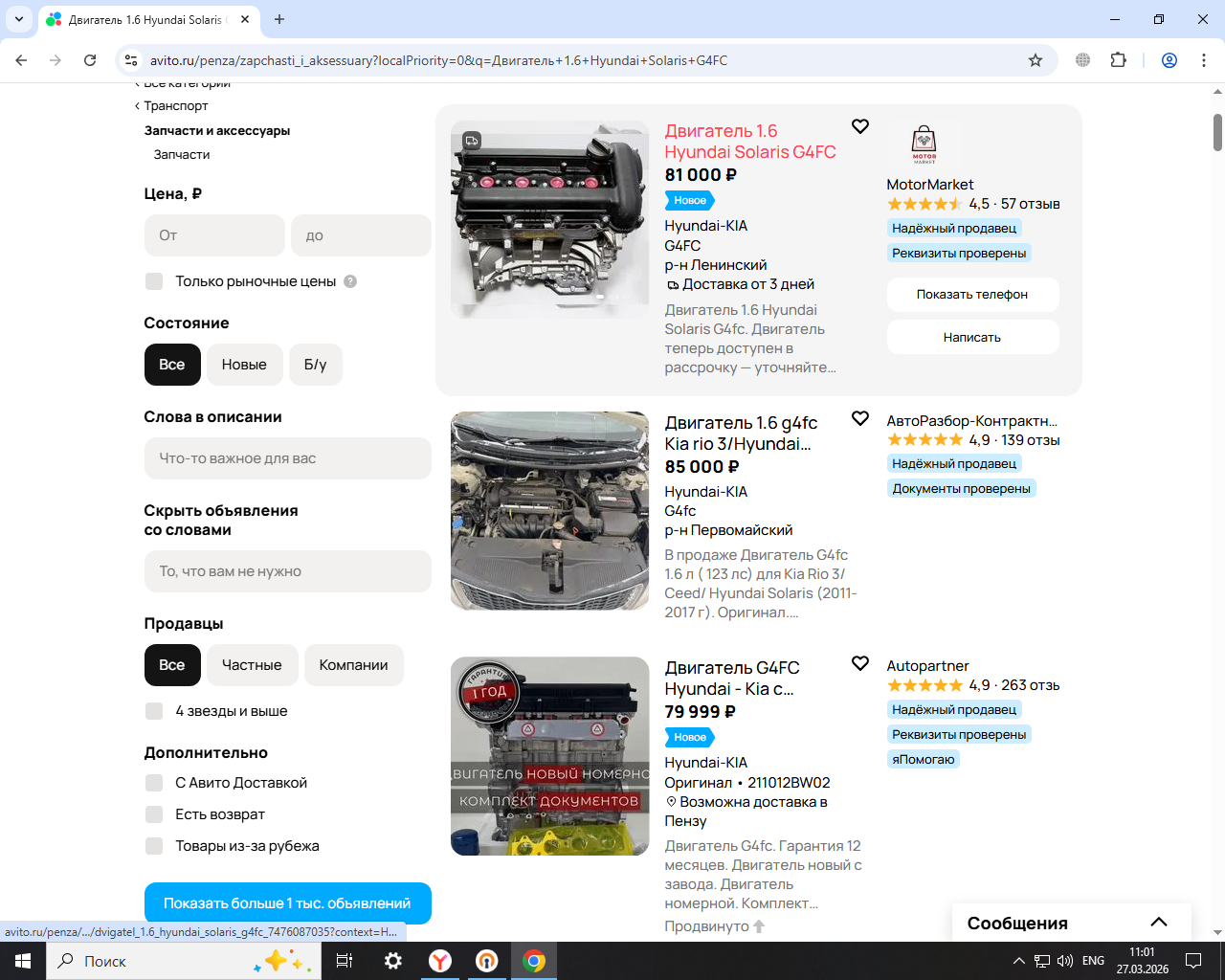The height and width of the screenshot is (980, 1225).
Task: Enable Только рыночные цены checkbox
Action: click(x=154, y=281)
